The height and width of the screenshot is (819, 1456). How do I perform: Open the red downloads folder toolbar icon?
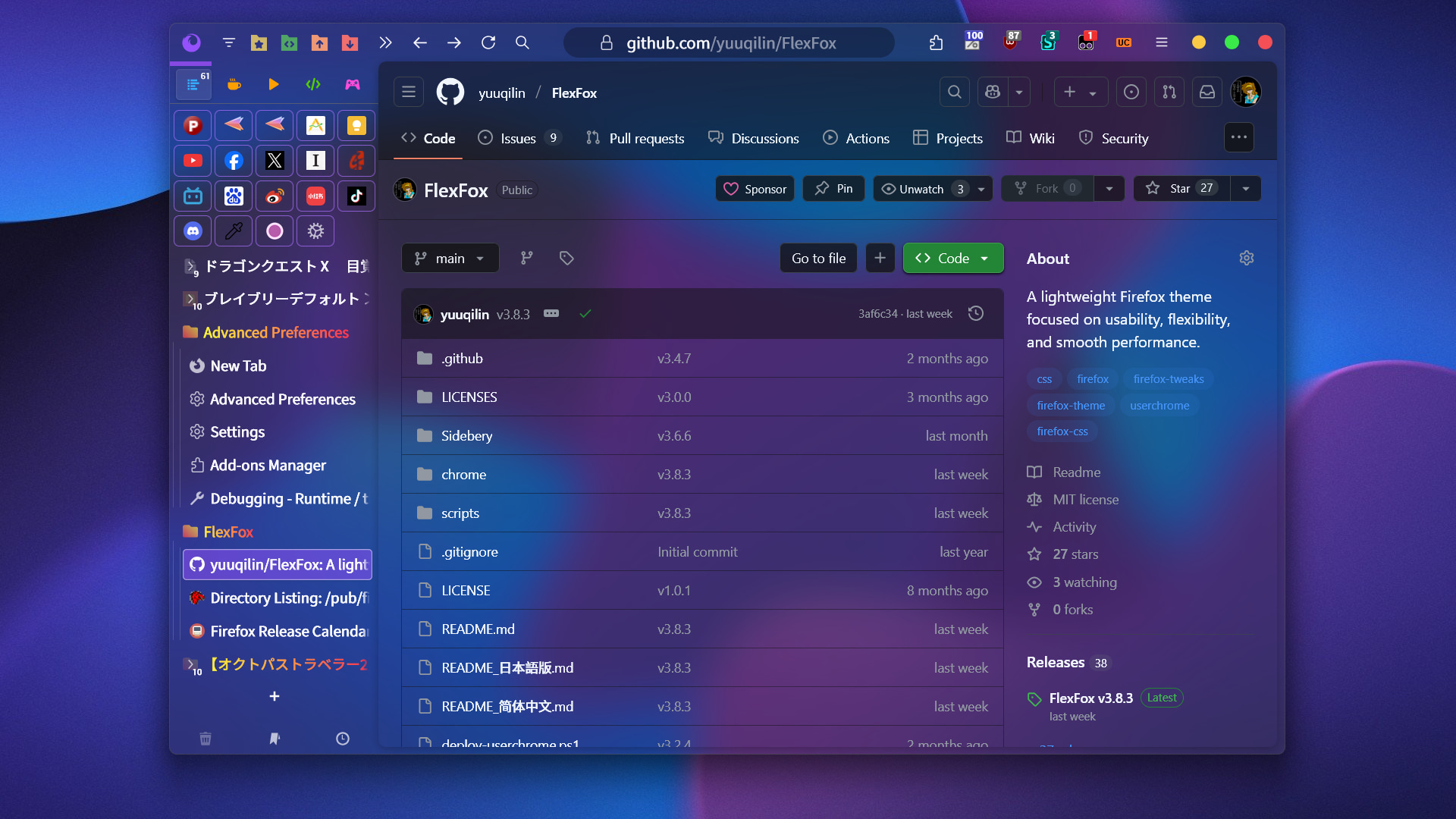350,42
